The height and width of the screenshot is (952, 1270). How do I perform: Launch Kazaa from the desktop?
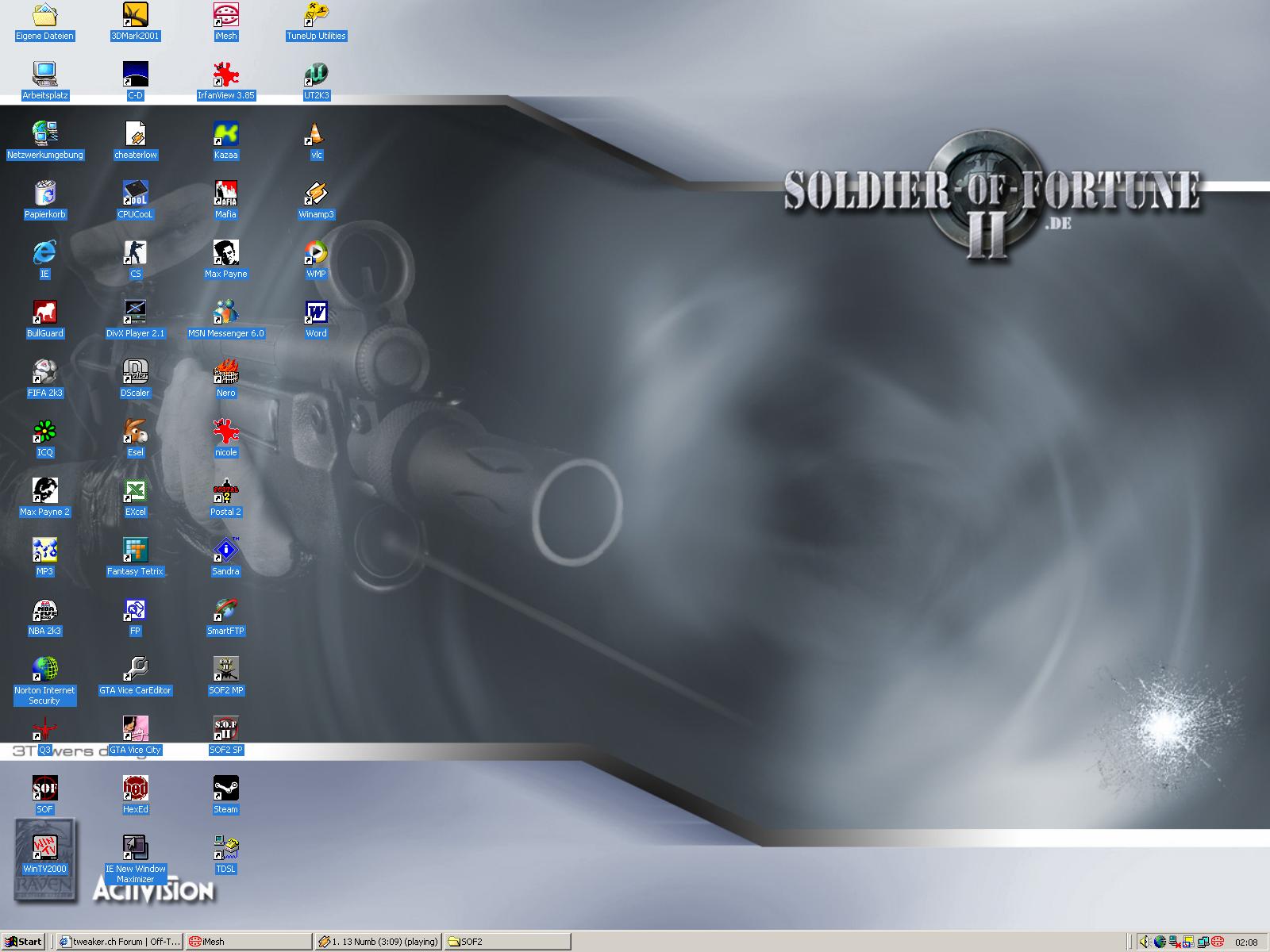[225, 135]
